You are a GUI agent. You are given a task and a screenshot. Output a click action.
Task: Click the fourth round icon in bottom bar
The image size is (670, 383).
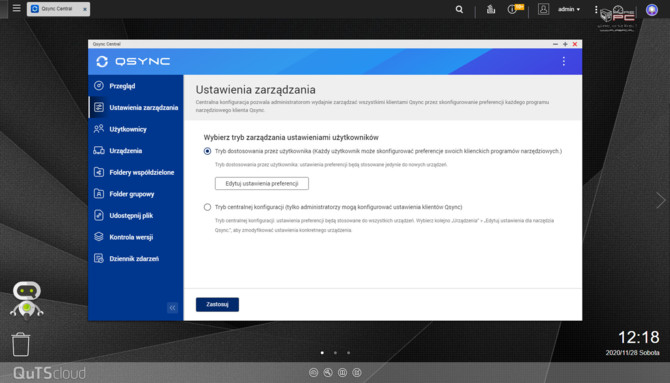point(357,373)
